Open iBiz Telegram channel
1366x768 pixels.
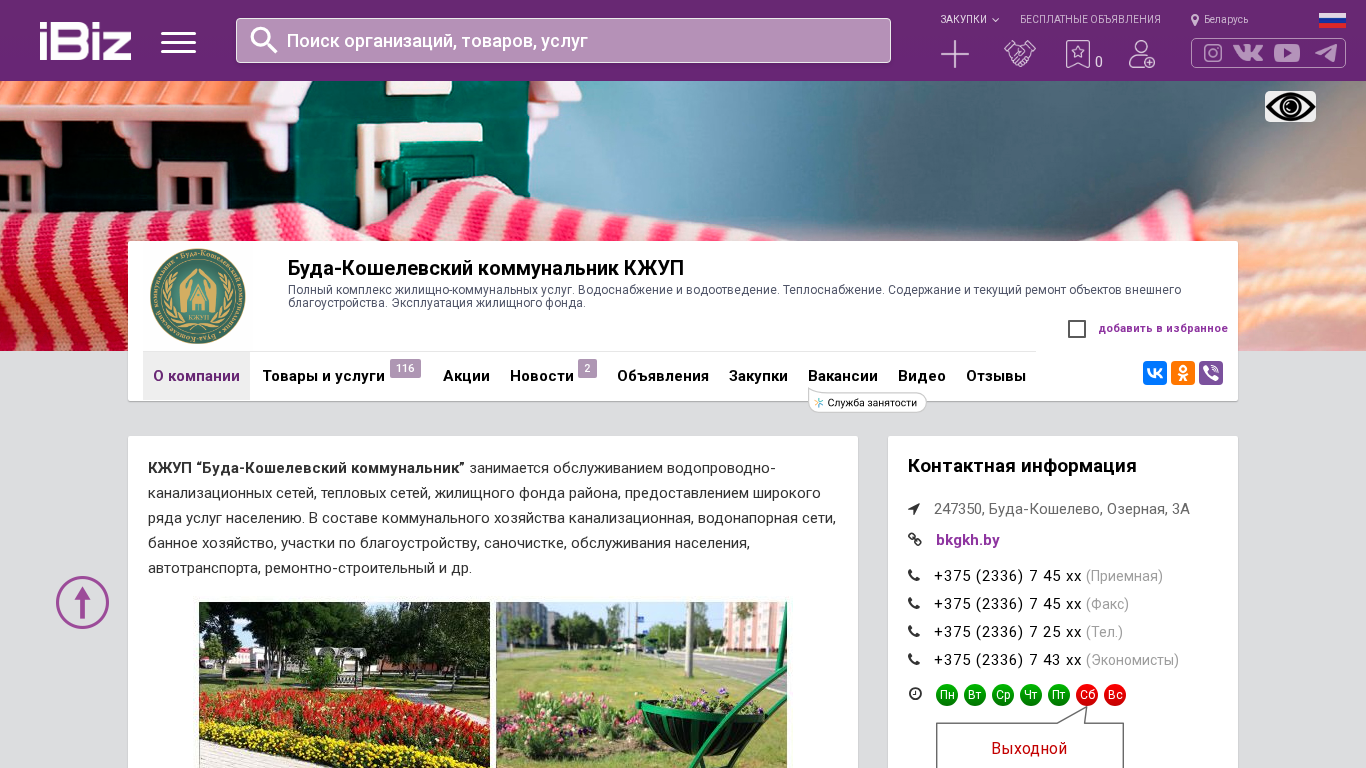1326,53
